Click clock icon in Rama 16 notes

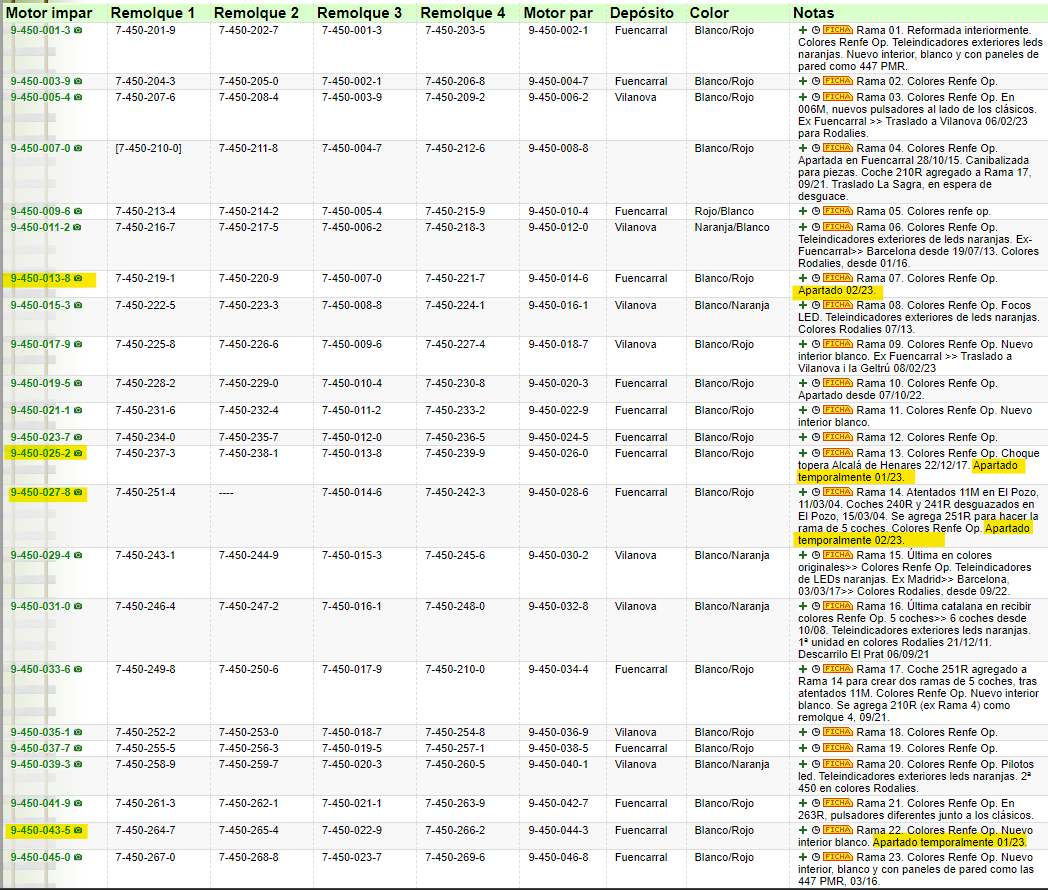click(816, 607)
